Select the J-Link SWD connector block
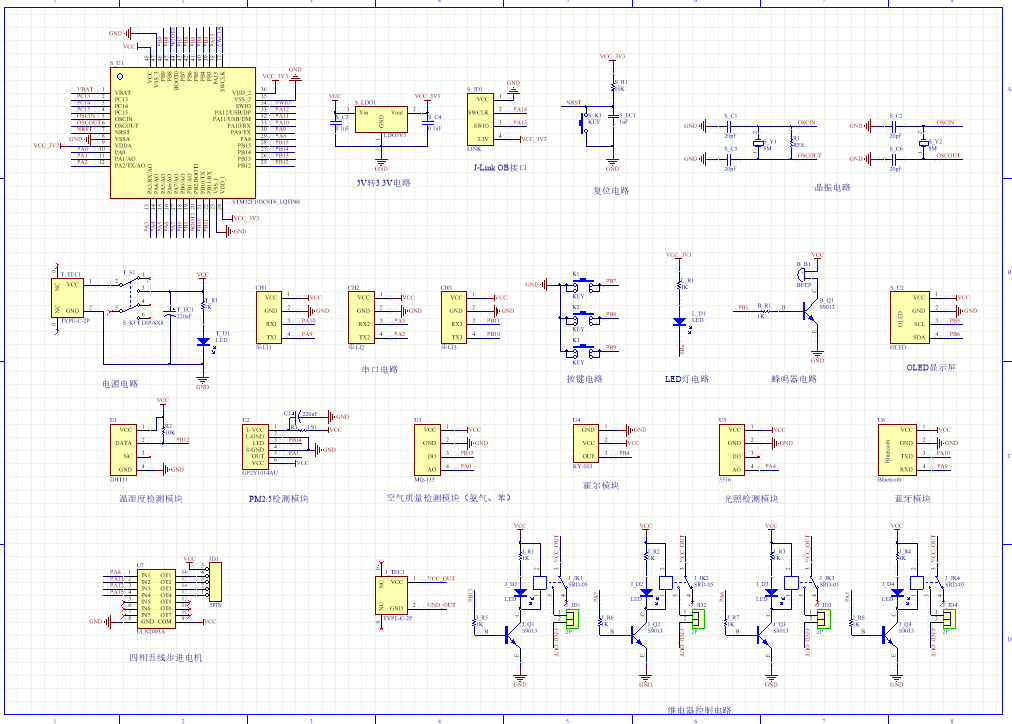Image resolution: width=1012 pixels, height=724 pixels. coord(481,118)
